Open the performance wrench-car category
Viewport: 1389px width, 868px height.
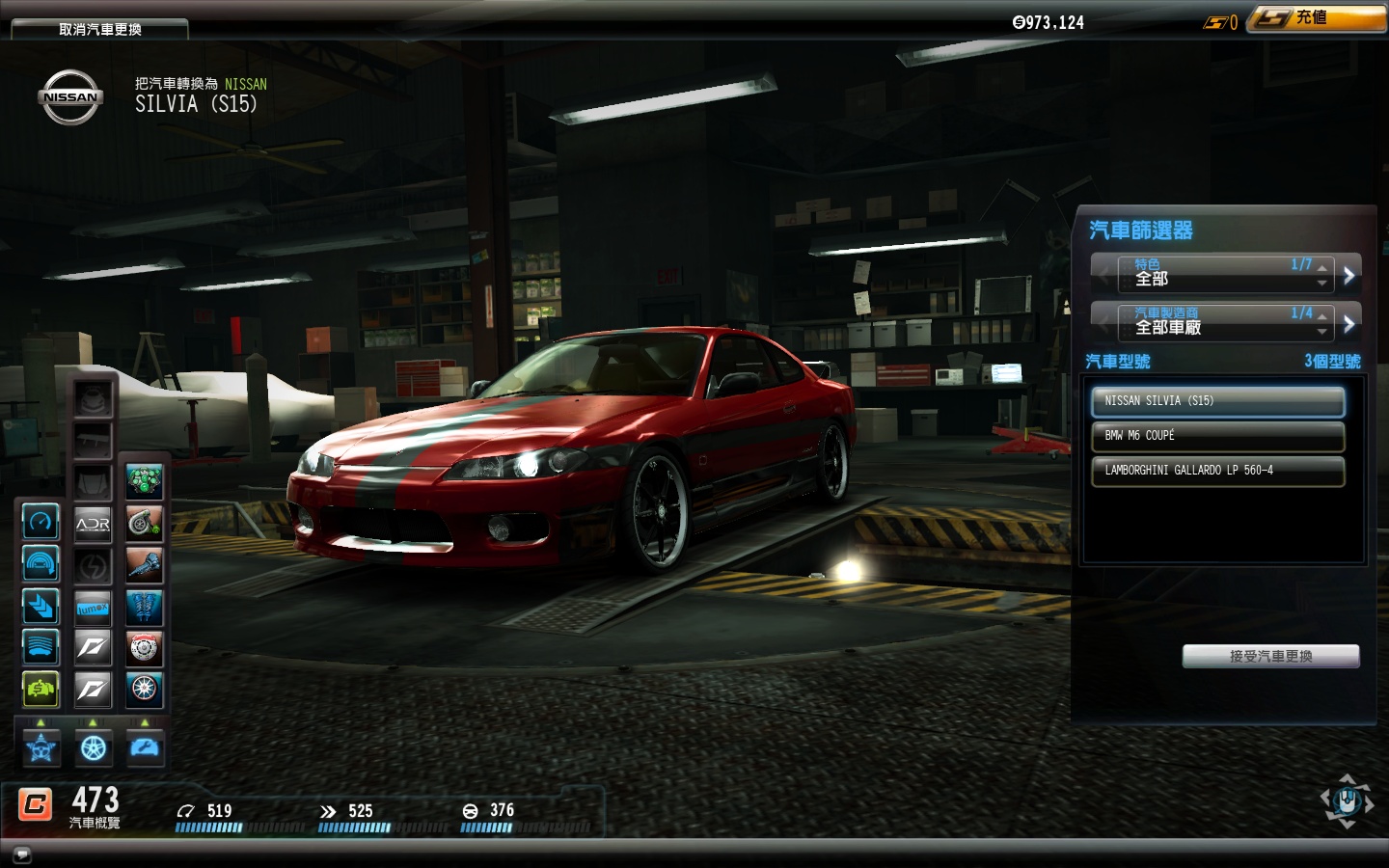(x=145, y=748)
